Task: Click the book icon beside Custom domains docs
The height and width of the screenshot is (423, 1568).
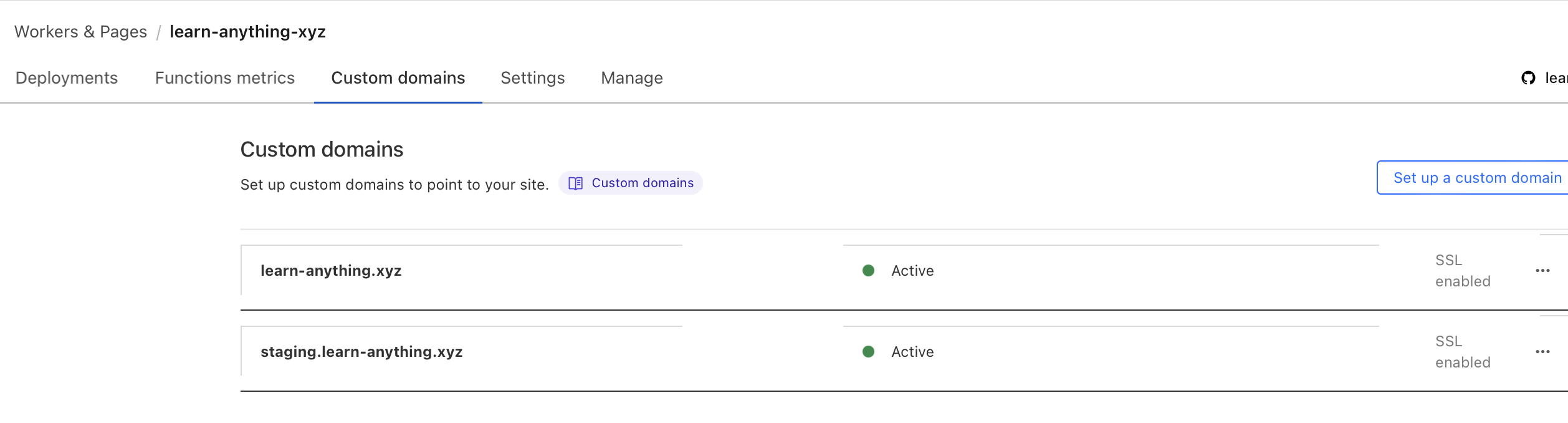Action: 576,183
